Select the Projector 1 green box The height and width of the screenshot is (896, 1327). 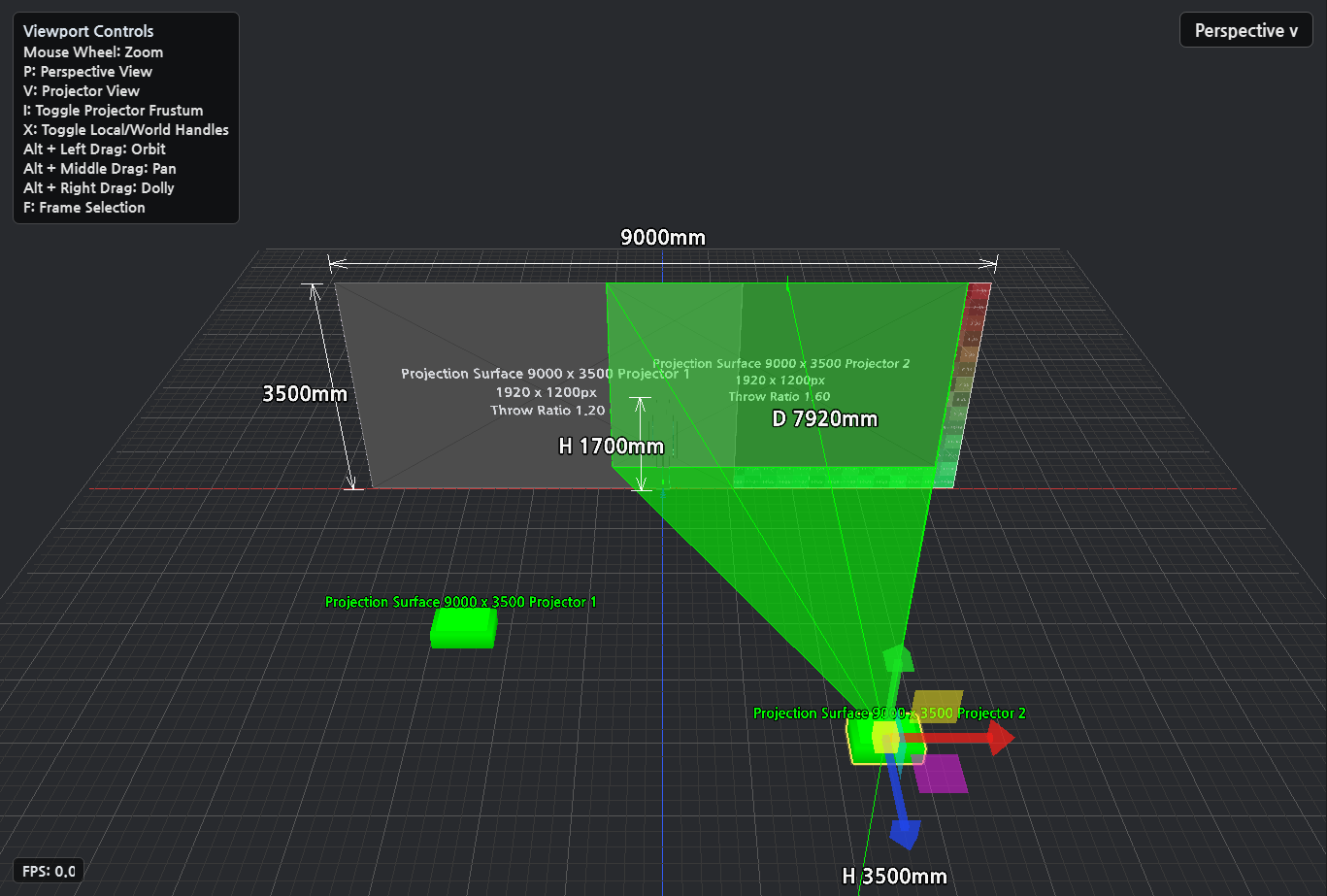463,627
